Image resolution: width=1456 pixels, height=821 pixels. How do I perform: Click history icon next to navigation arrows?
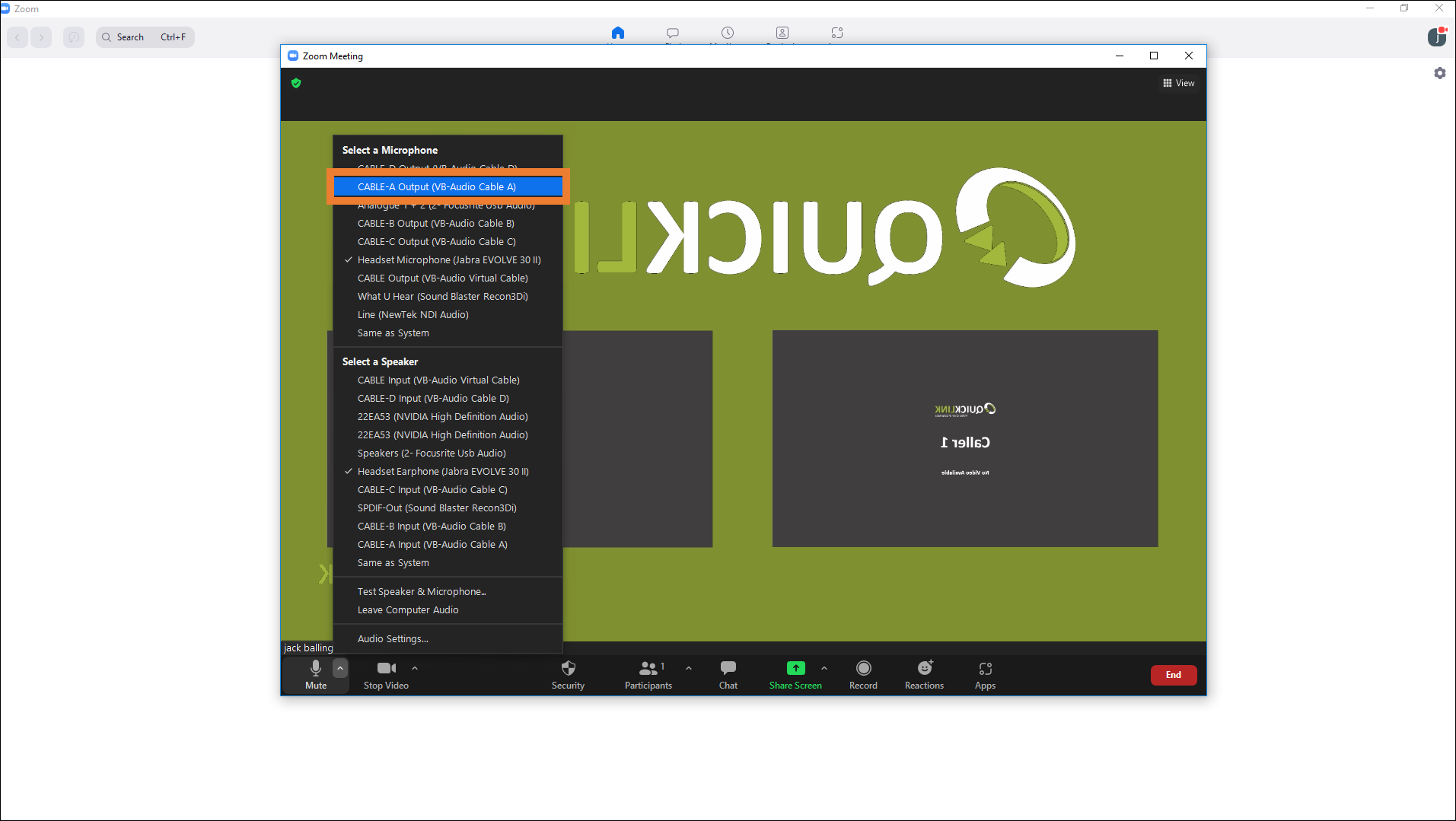74,37
